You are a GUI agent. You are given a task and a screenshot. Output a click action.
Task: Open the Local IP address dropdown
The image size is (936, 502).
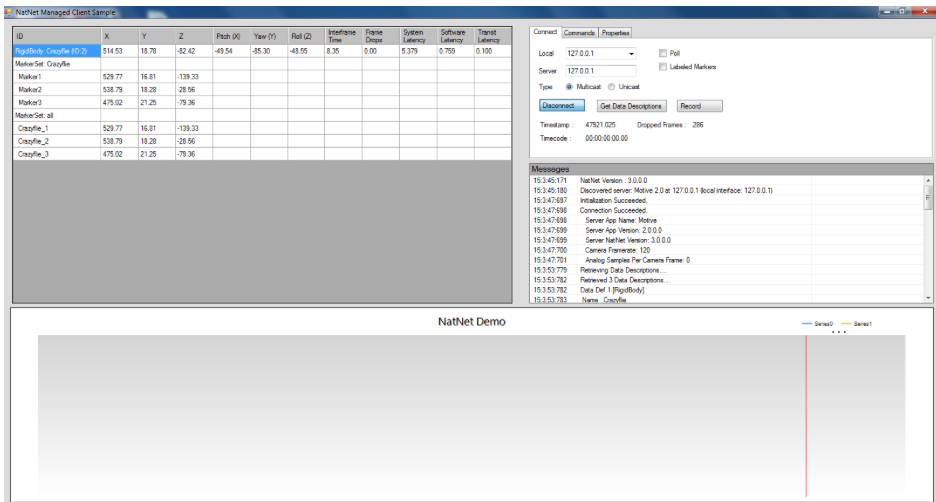pos(631,54)
